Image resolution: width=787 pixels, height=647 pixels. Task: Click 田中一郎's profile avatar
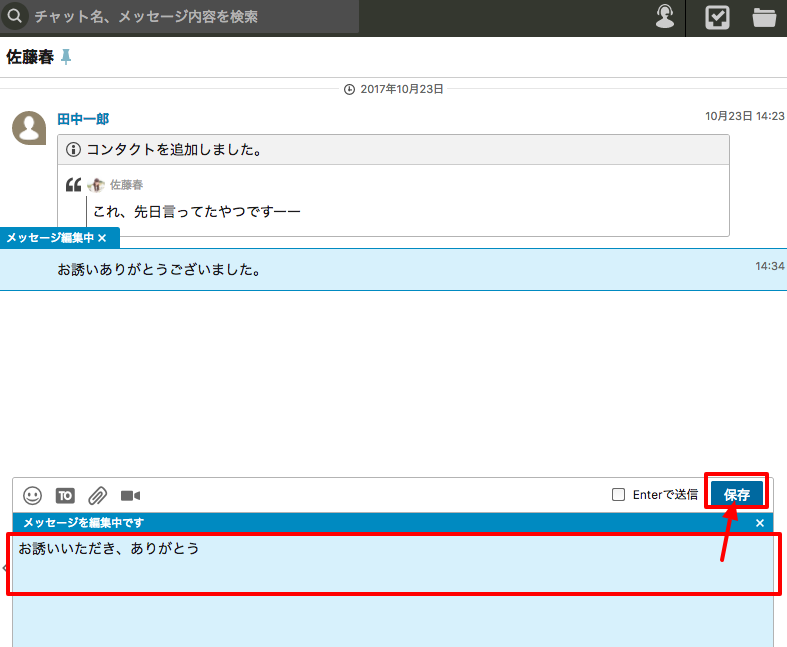tap(29, 128)
